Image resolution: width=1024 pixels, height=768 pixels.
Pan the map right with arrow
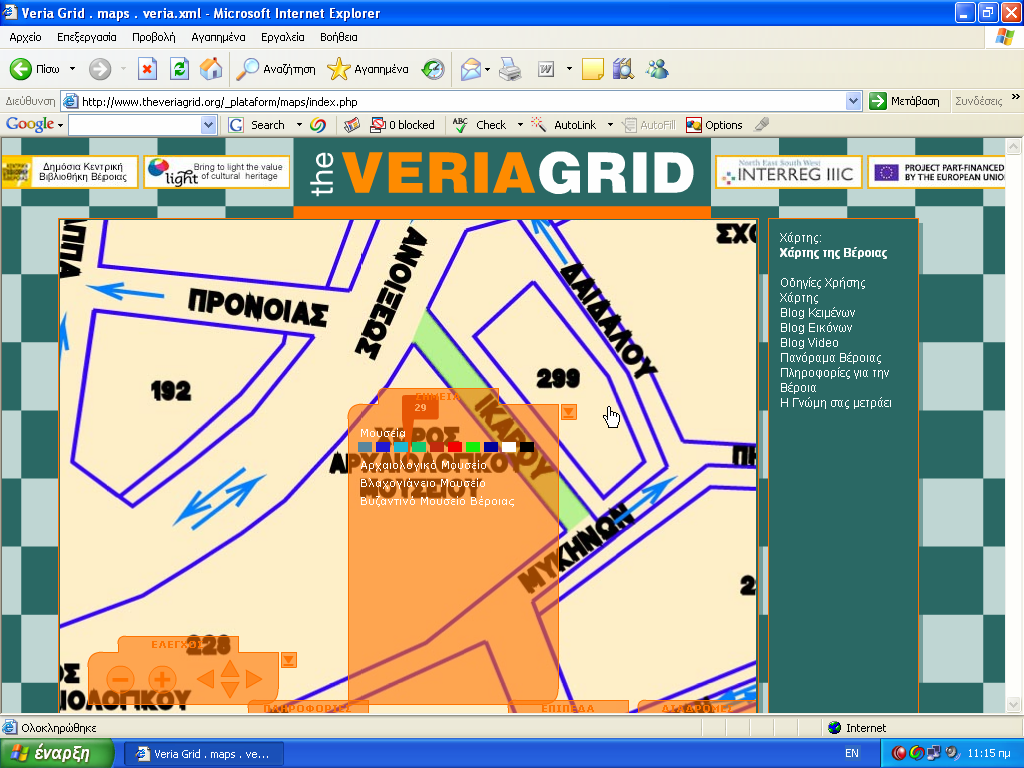coord(254,679)
